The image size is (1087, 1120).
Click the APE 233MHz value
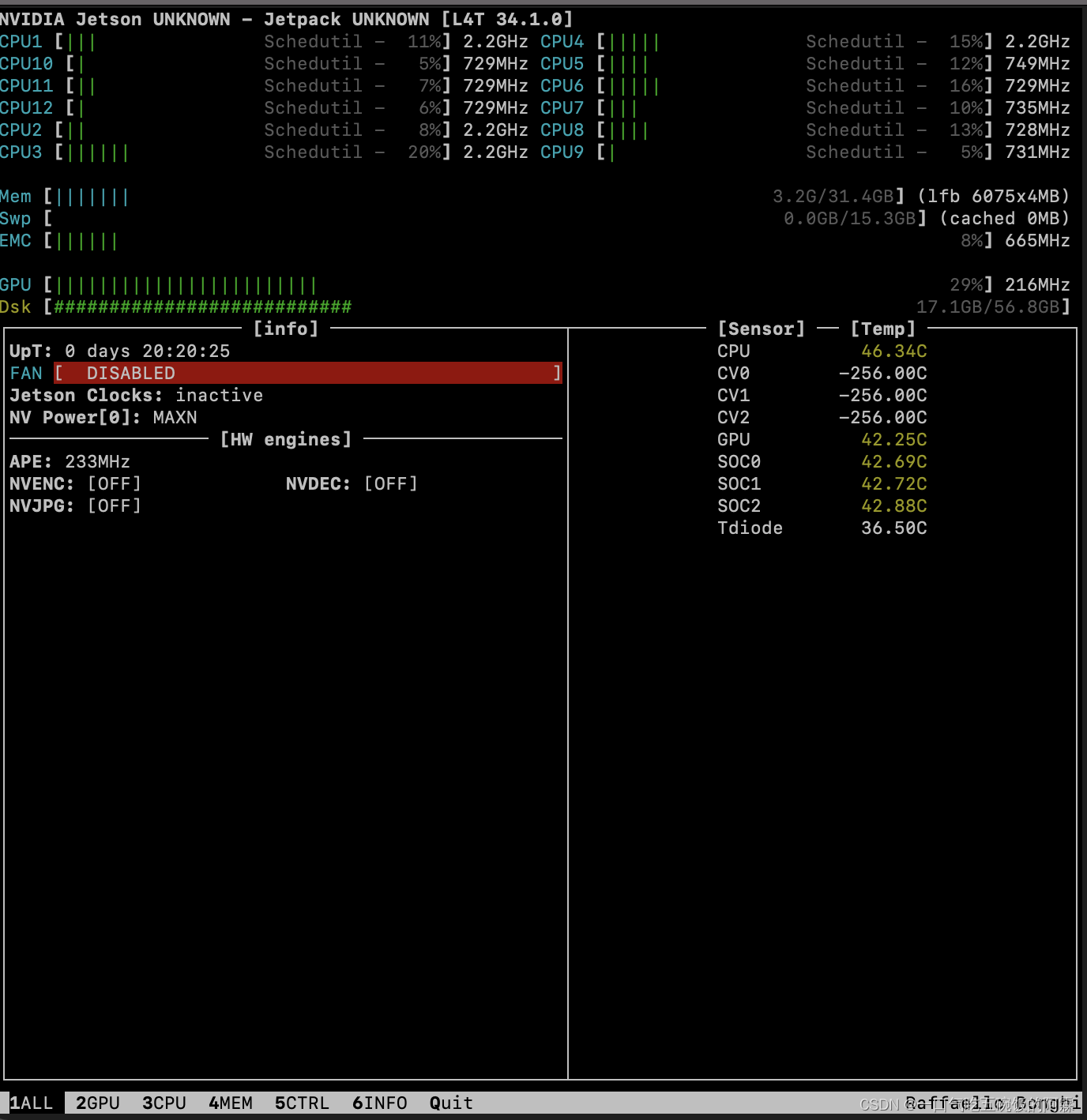[98, 461]
